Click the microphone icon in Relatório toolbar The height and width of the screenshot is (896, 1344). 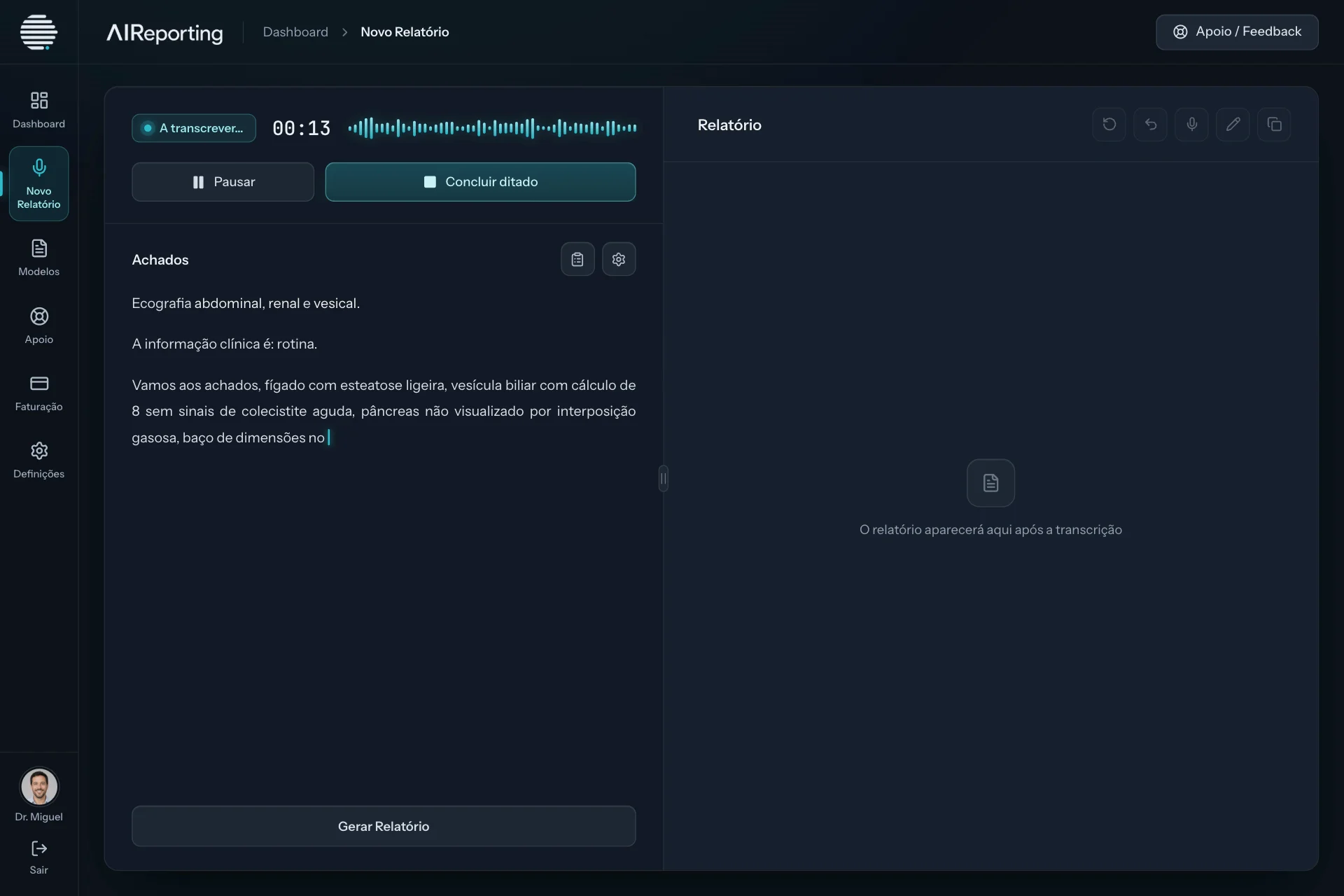(1192, 125)
